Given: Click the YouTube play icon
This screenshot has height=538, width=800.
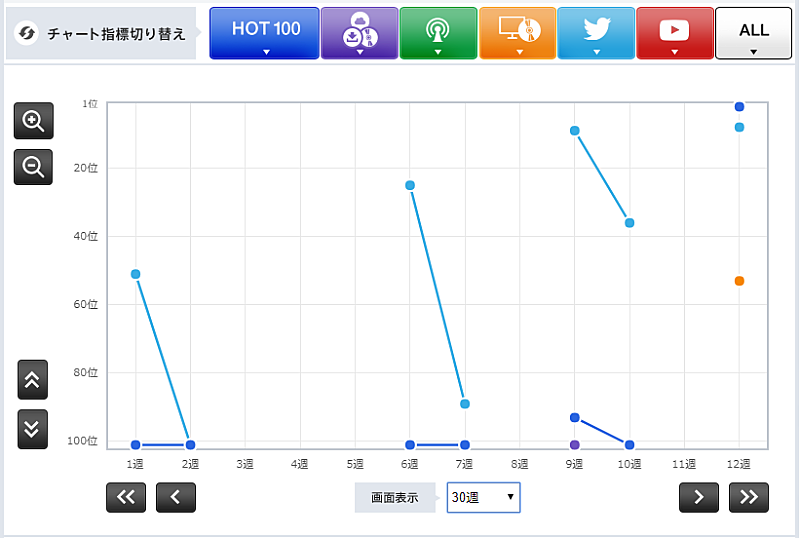Looking at the screenshot, I should click(675, 30).
